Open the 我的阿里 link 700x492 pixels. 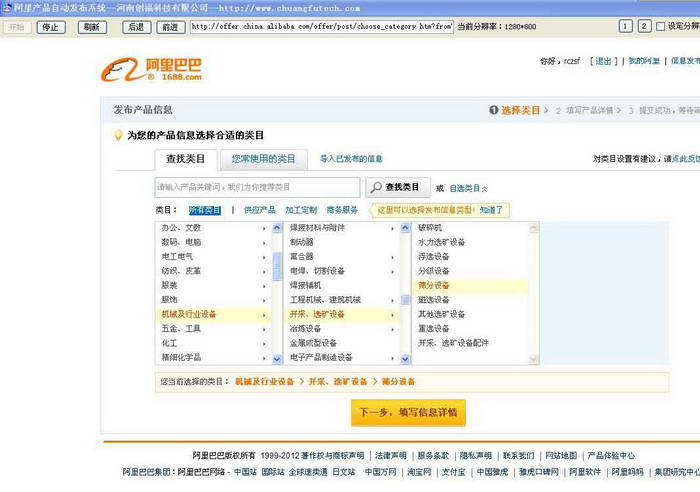coord(644,61)
